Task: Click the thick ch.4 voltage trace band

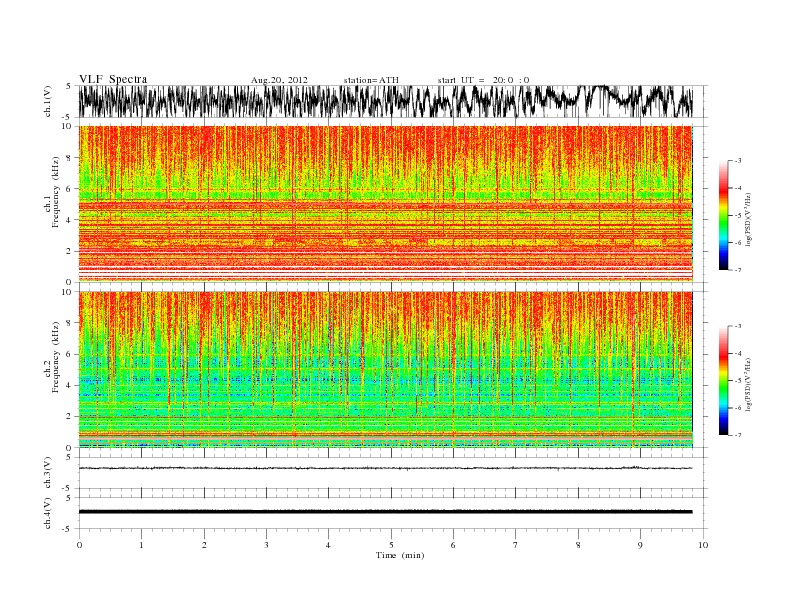Action: point(385,512)
